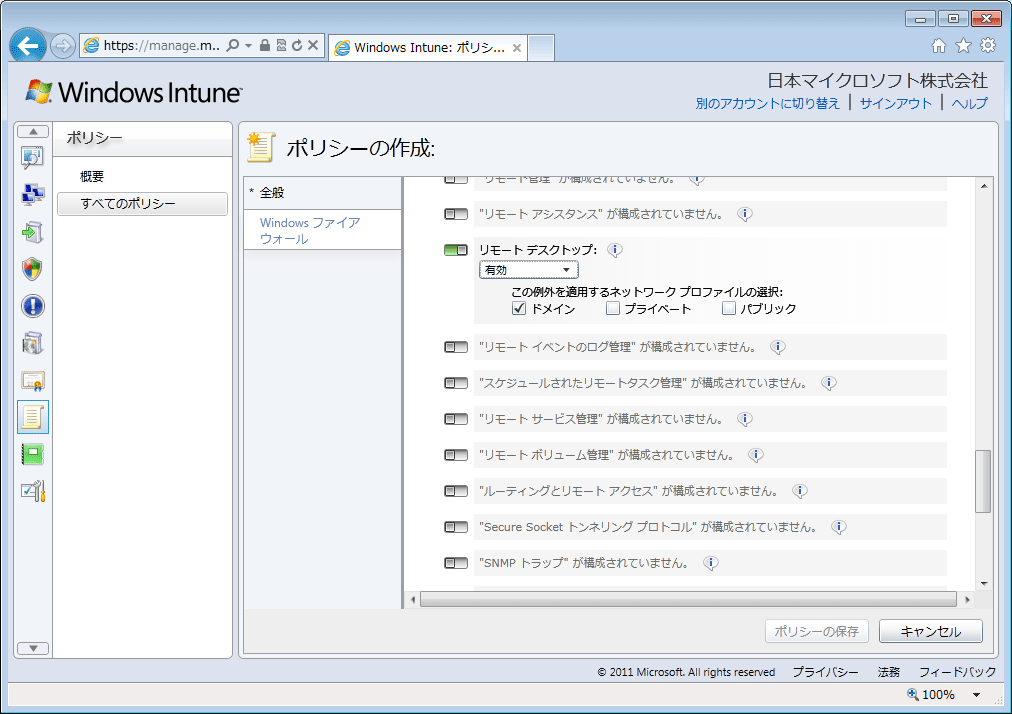Close the Windows Intune browser tab

click(x=517, y=48)
